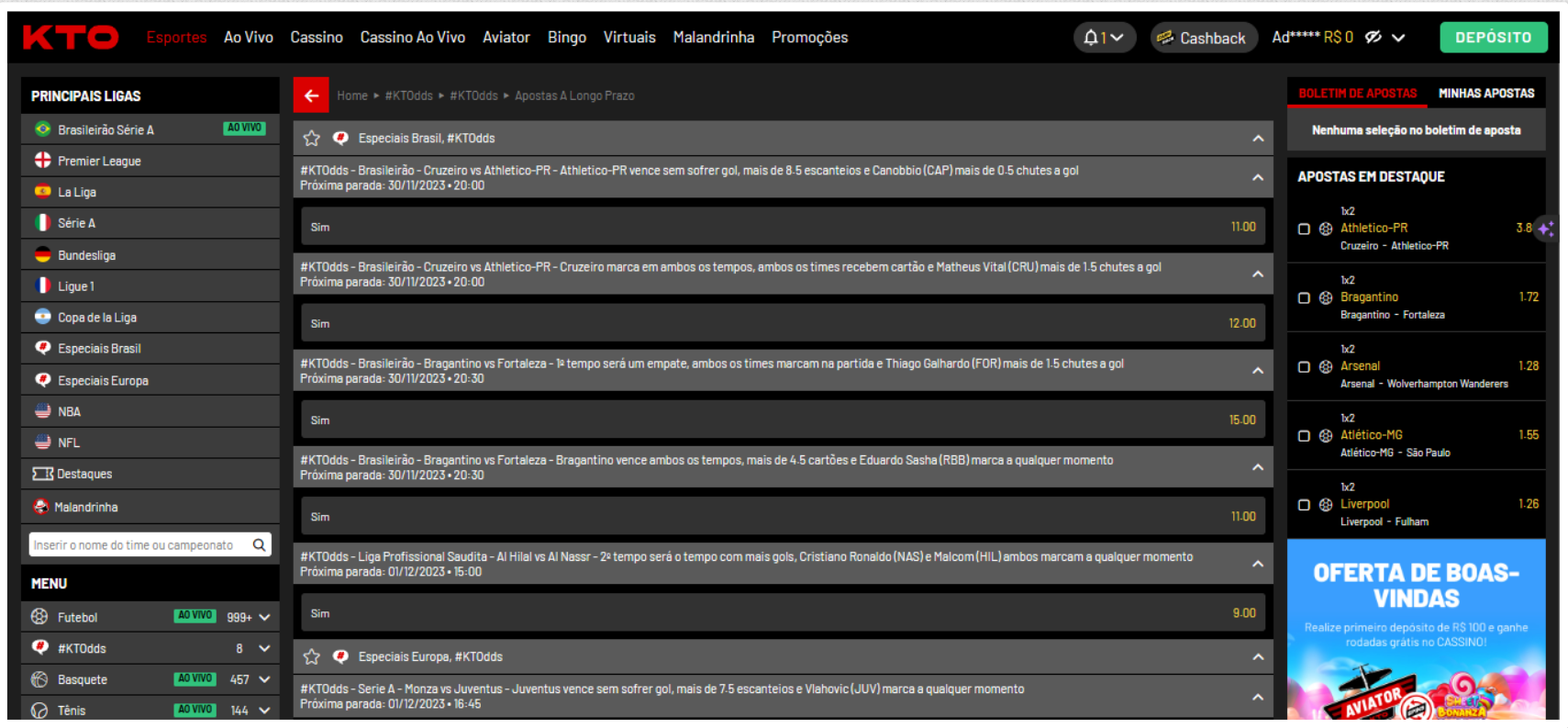Click the Argentina flag icon for Copa de la Liga
This screenshot has height=728, width=1568.
pyautogui.click(x=42, y=318)
